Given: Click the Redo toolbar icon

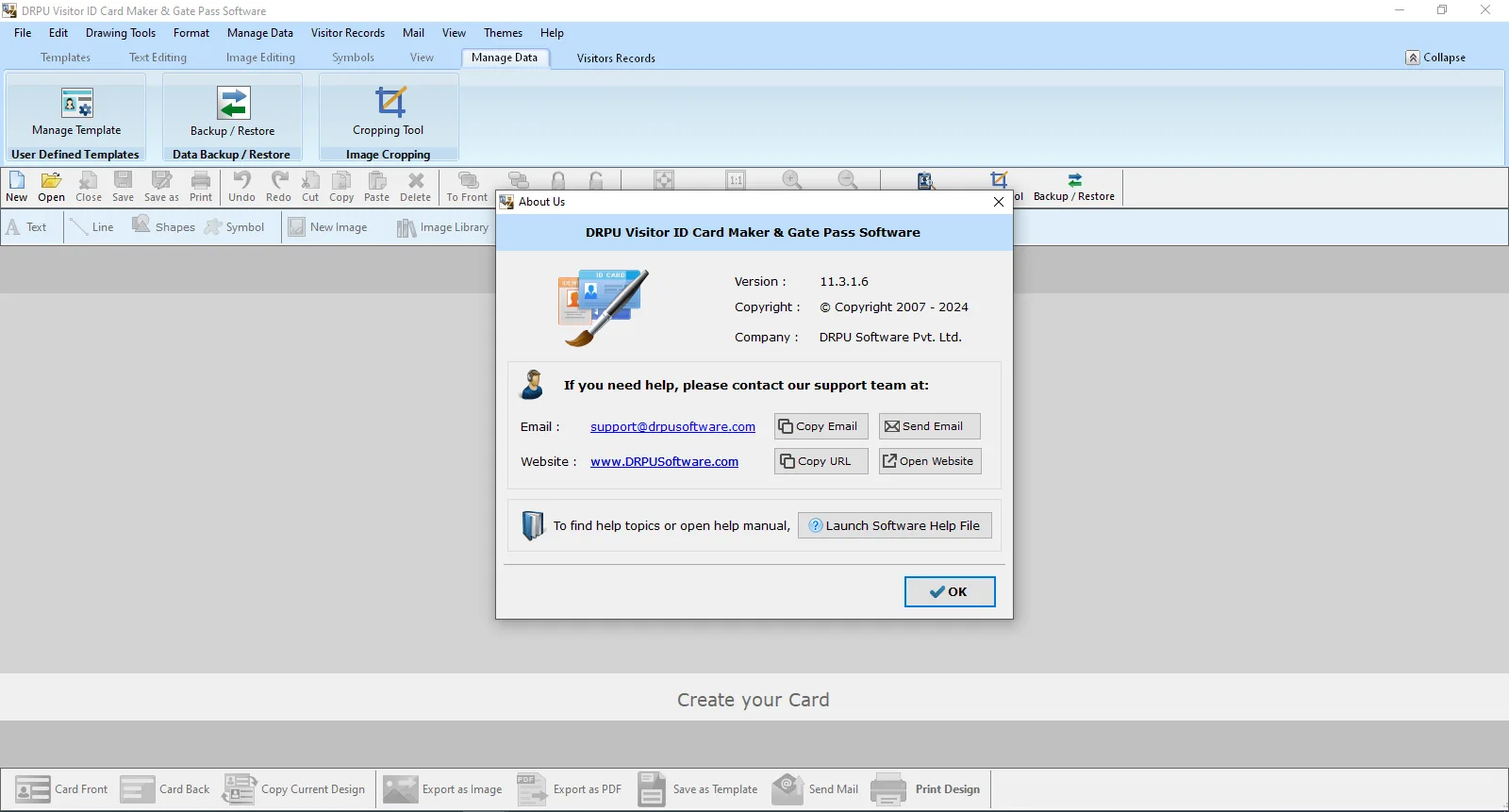Looking at the screenshot, I should pos(278,187).
